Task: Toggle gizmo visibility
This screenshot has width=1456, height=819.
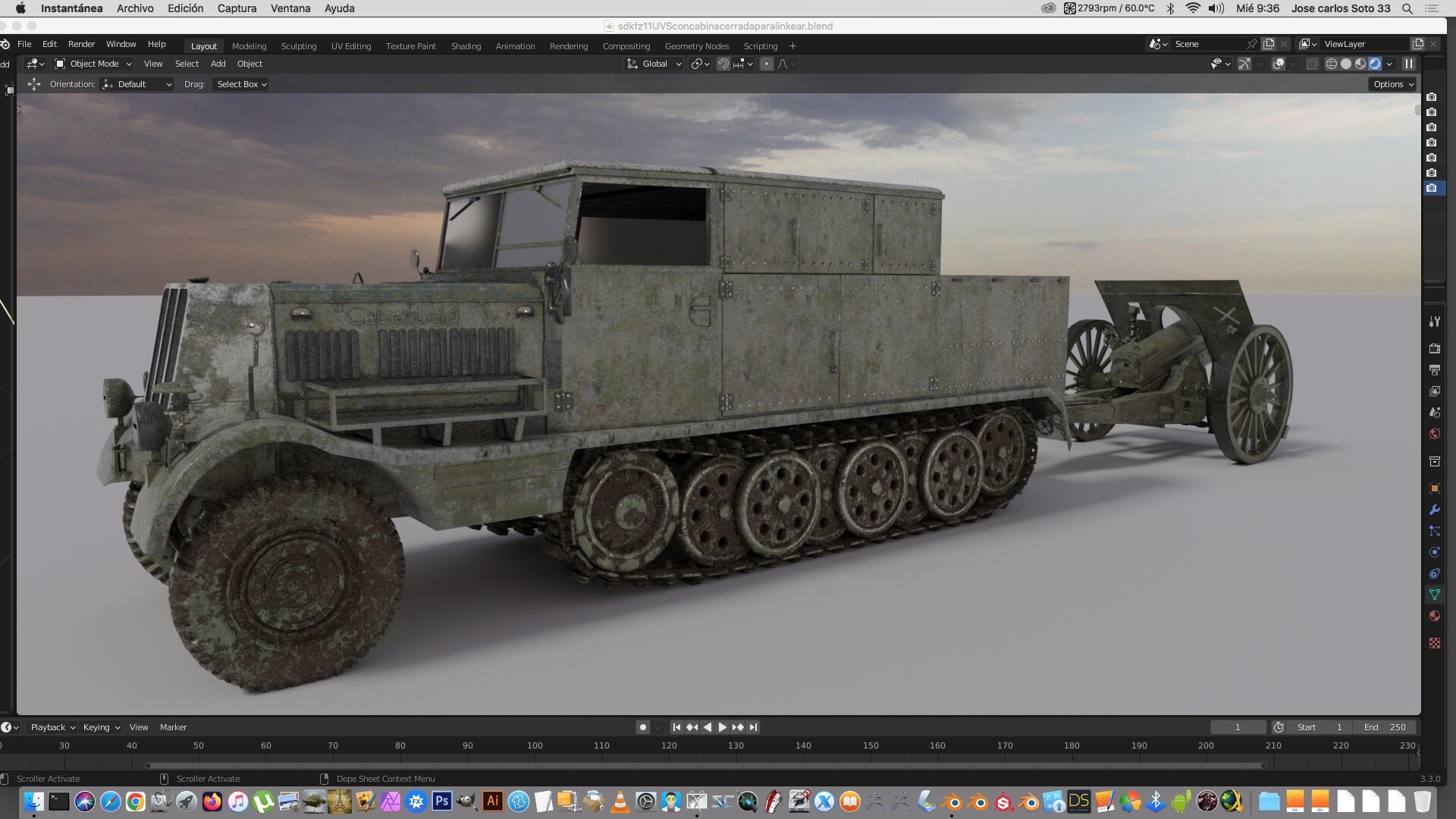Action: click(1244, 64)
